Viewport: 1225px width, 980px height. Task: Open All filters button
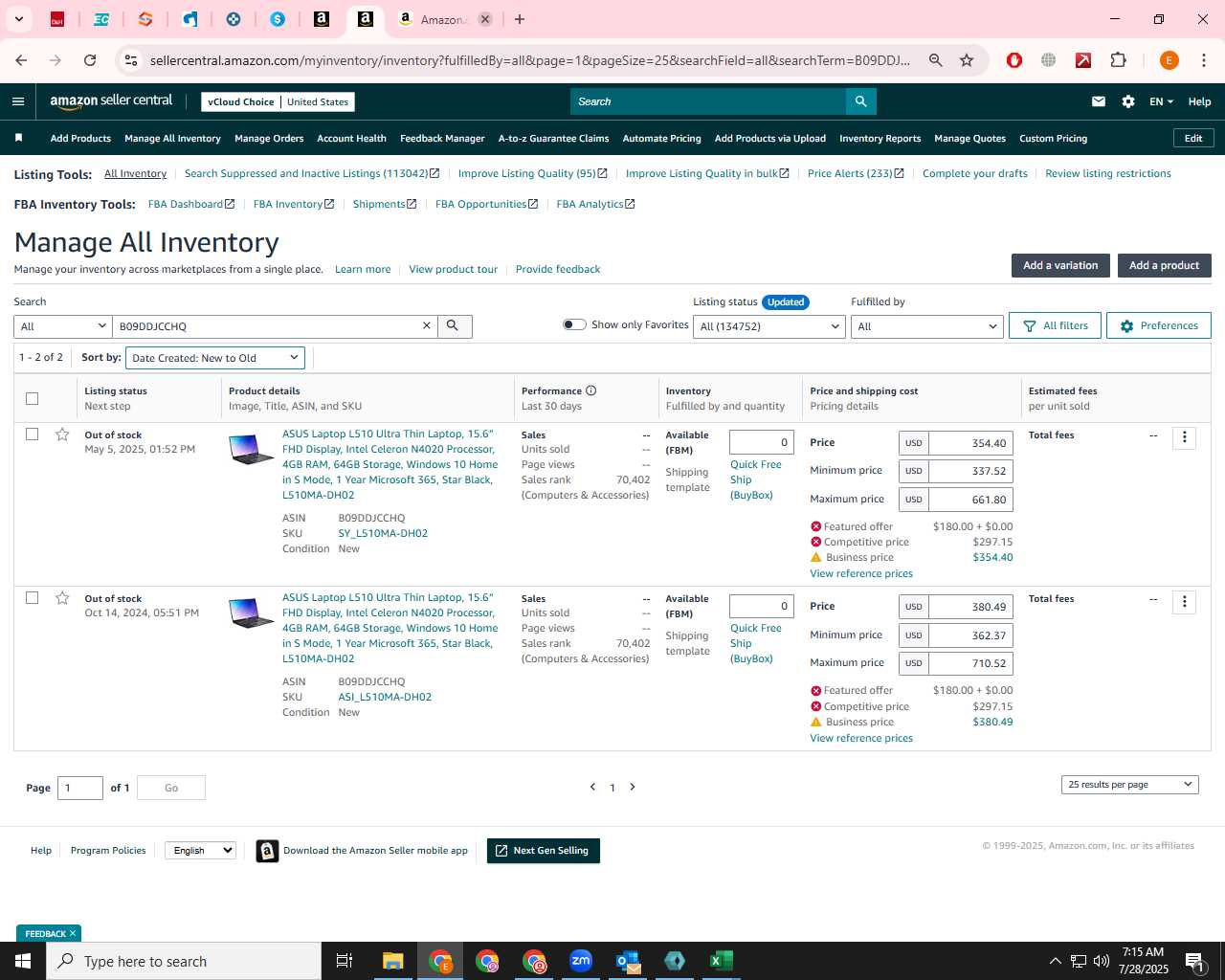click(1055, 325)
